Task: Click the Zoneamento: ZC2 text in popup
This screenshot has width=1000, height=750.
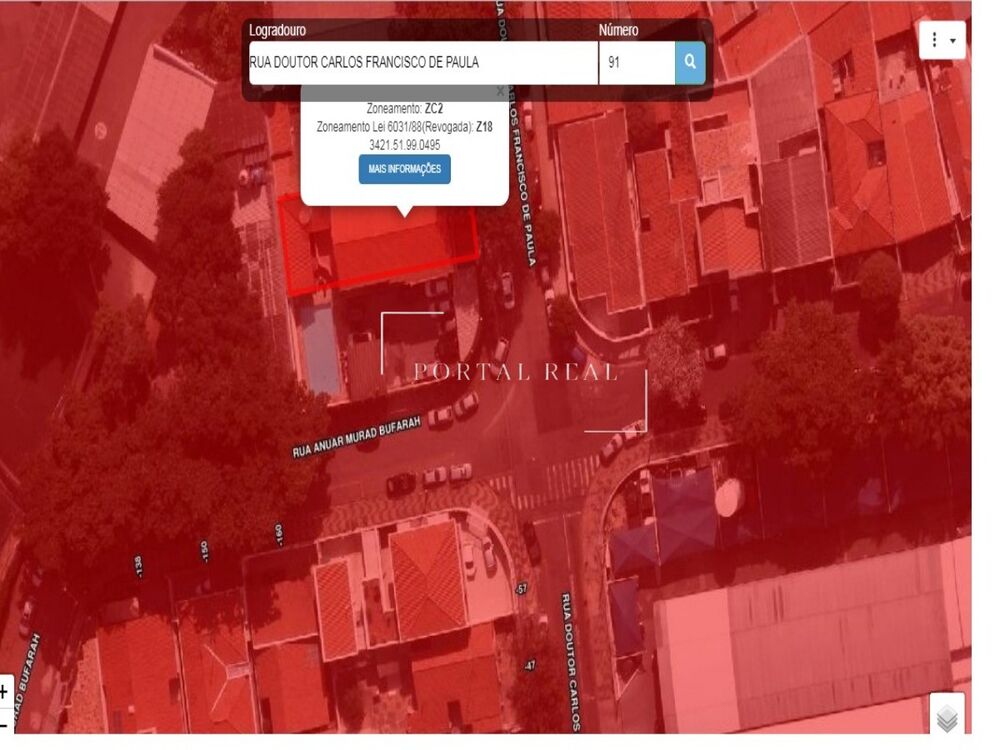Action: coord(404,108)
